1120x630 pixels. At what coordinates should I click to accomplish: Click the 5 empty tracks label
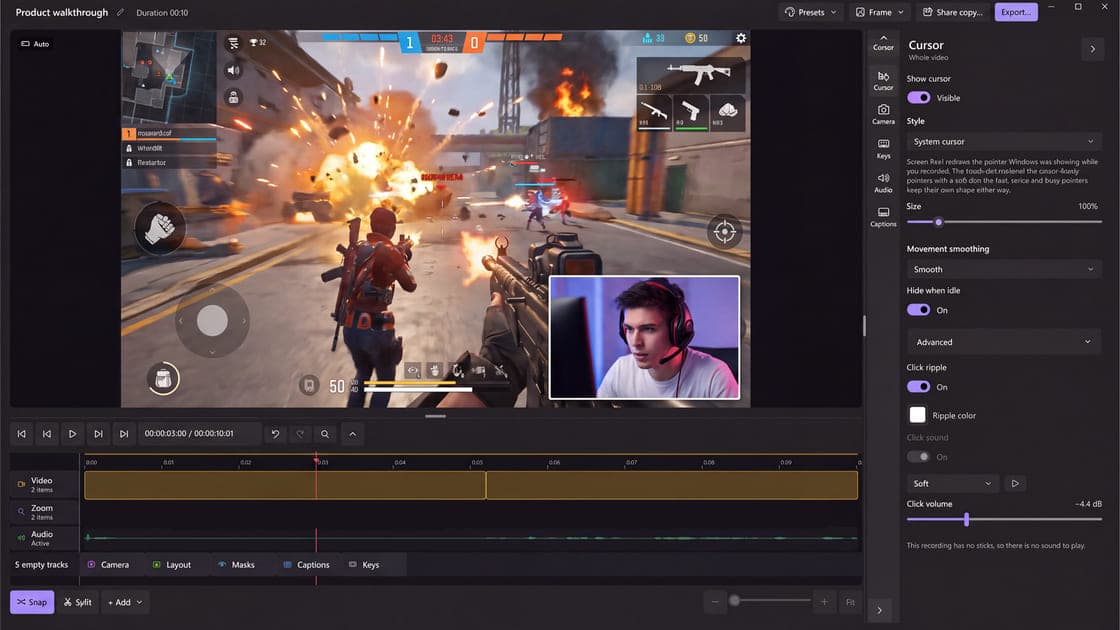pyautogui.click(x=41, y=564)
